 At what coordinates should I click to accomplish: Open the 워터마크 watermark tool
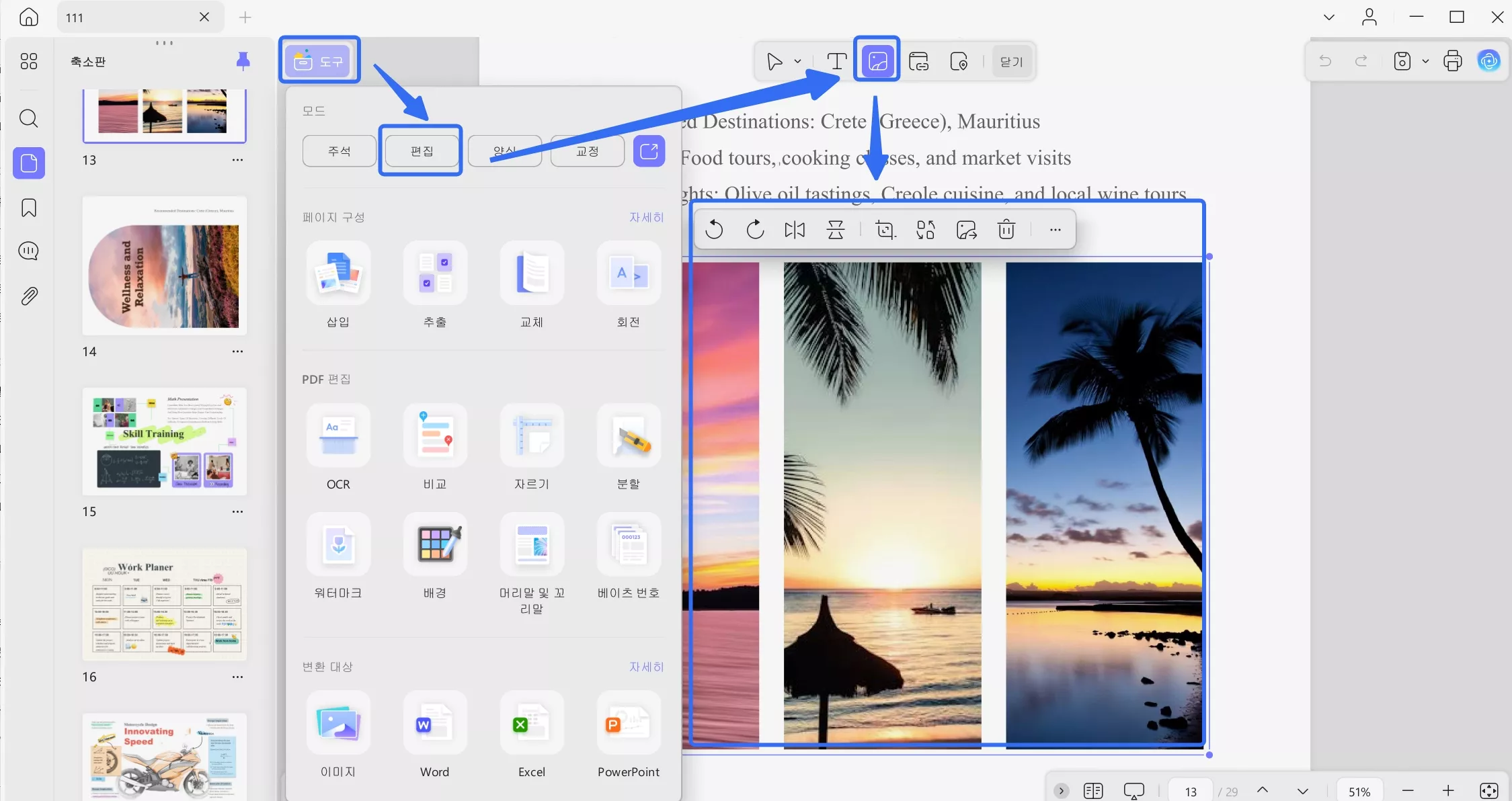338,556
